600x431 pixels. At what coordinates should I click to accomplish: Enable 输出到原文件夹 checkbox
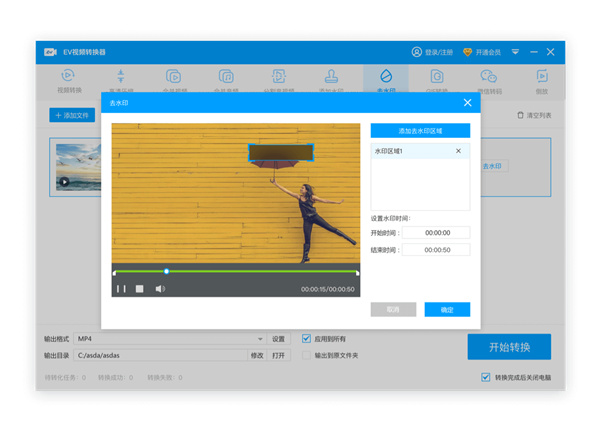[307, 355]
